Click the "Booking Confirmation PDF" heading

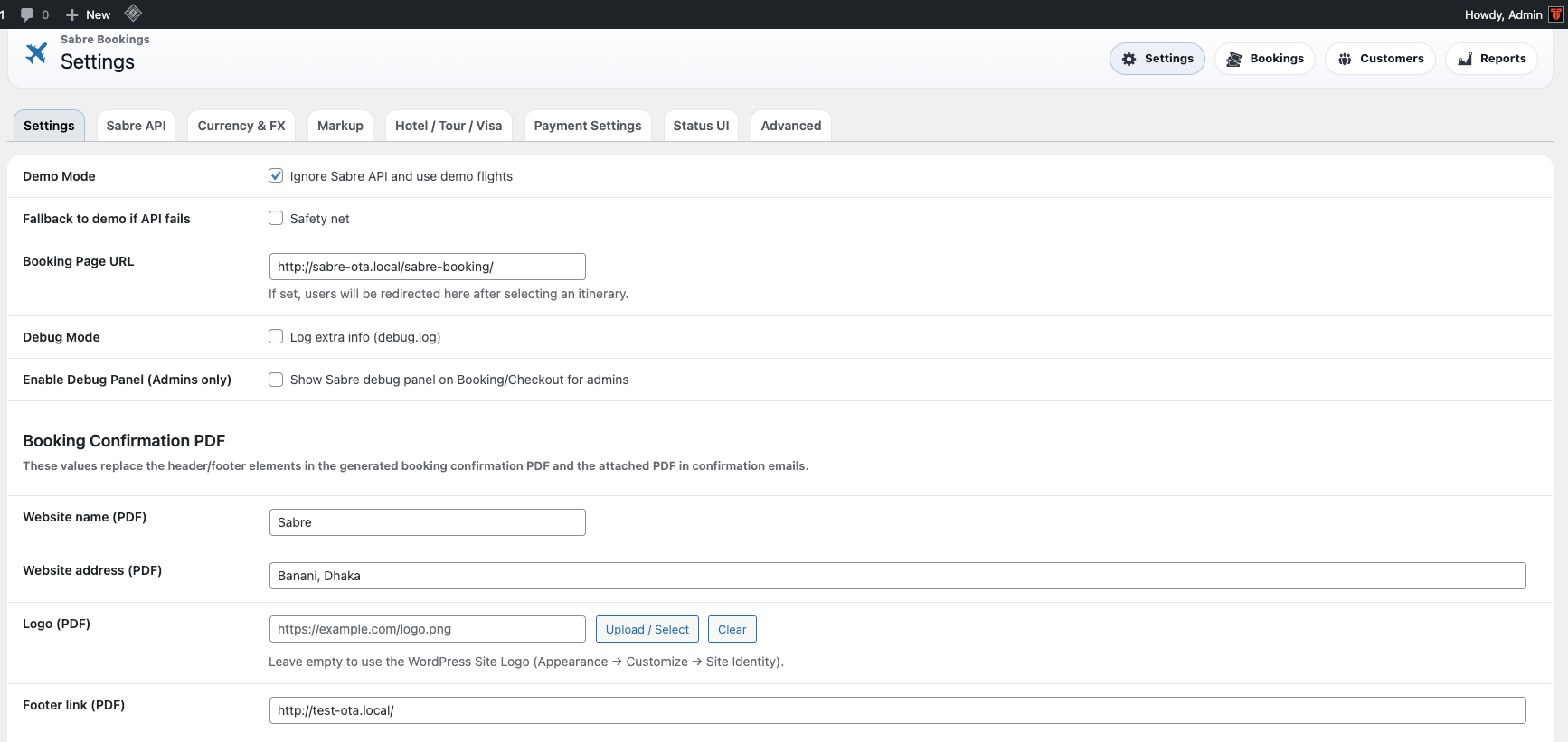tap(124, 441)
